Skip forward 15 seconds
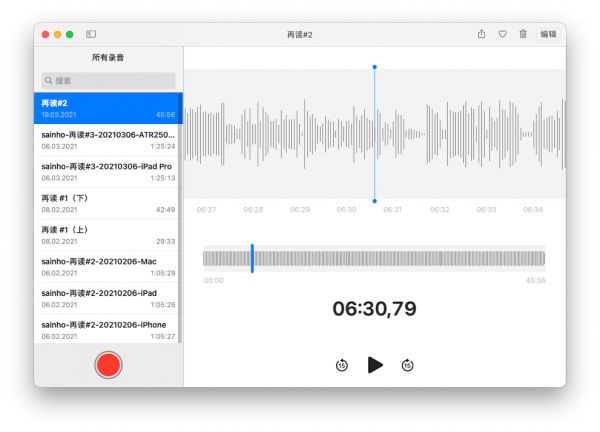 (407, 366)
